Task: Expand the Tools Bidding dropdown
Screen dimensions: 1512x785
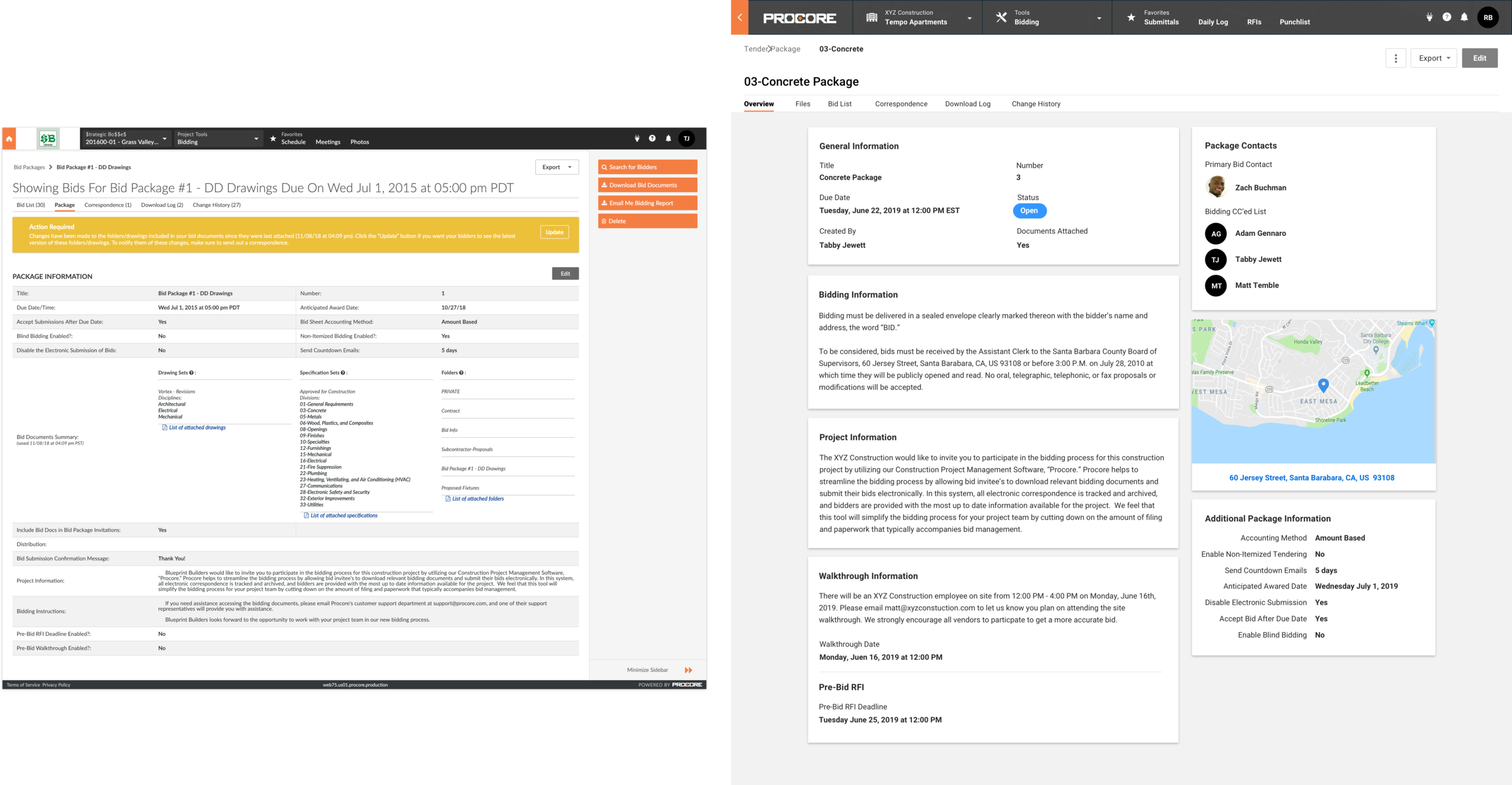Action: (x=1047, y=18)
